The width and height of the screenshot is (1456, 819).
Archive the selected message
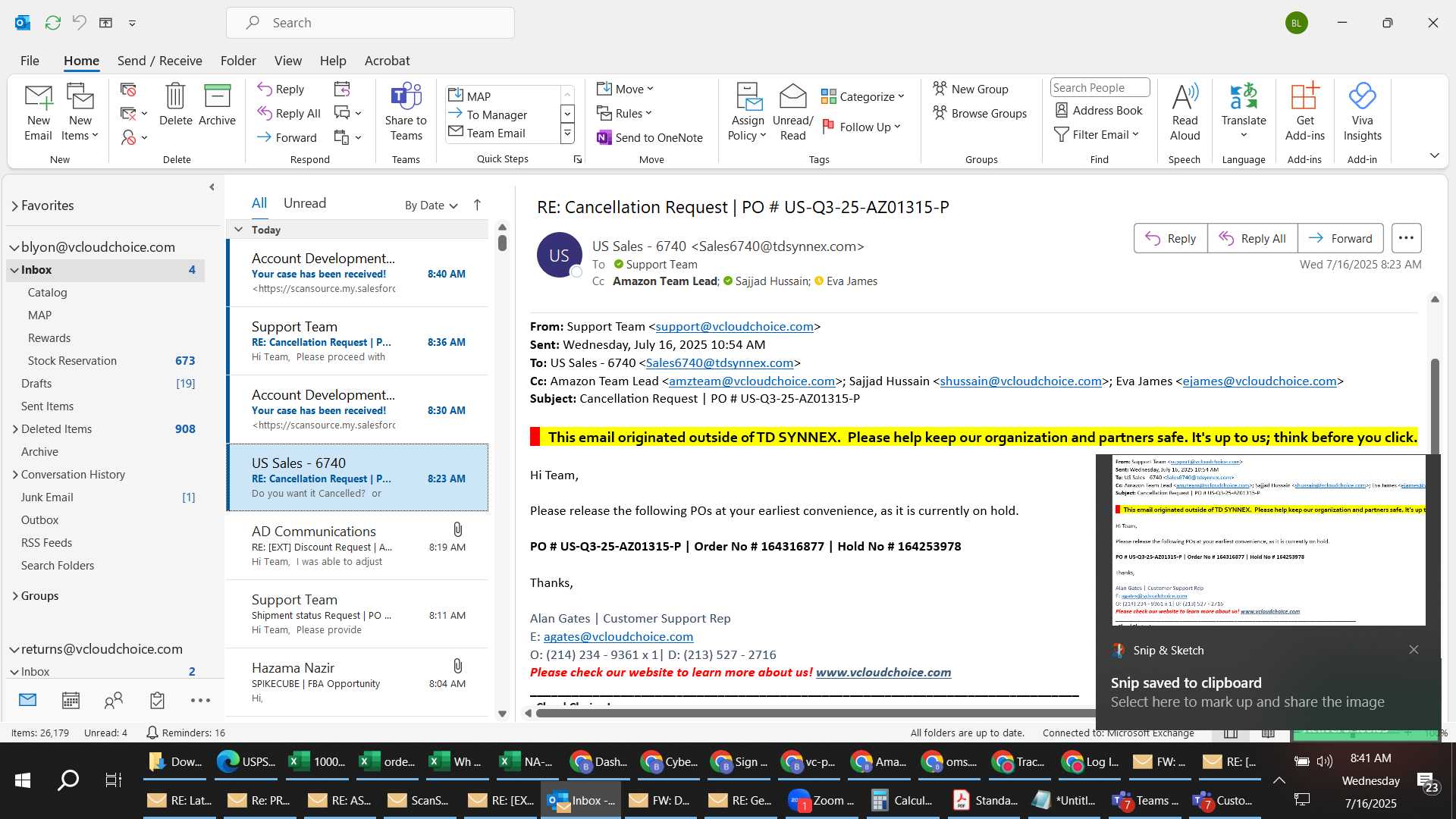pos(217,105)
